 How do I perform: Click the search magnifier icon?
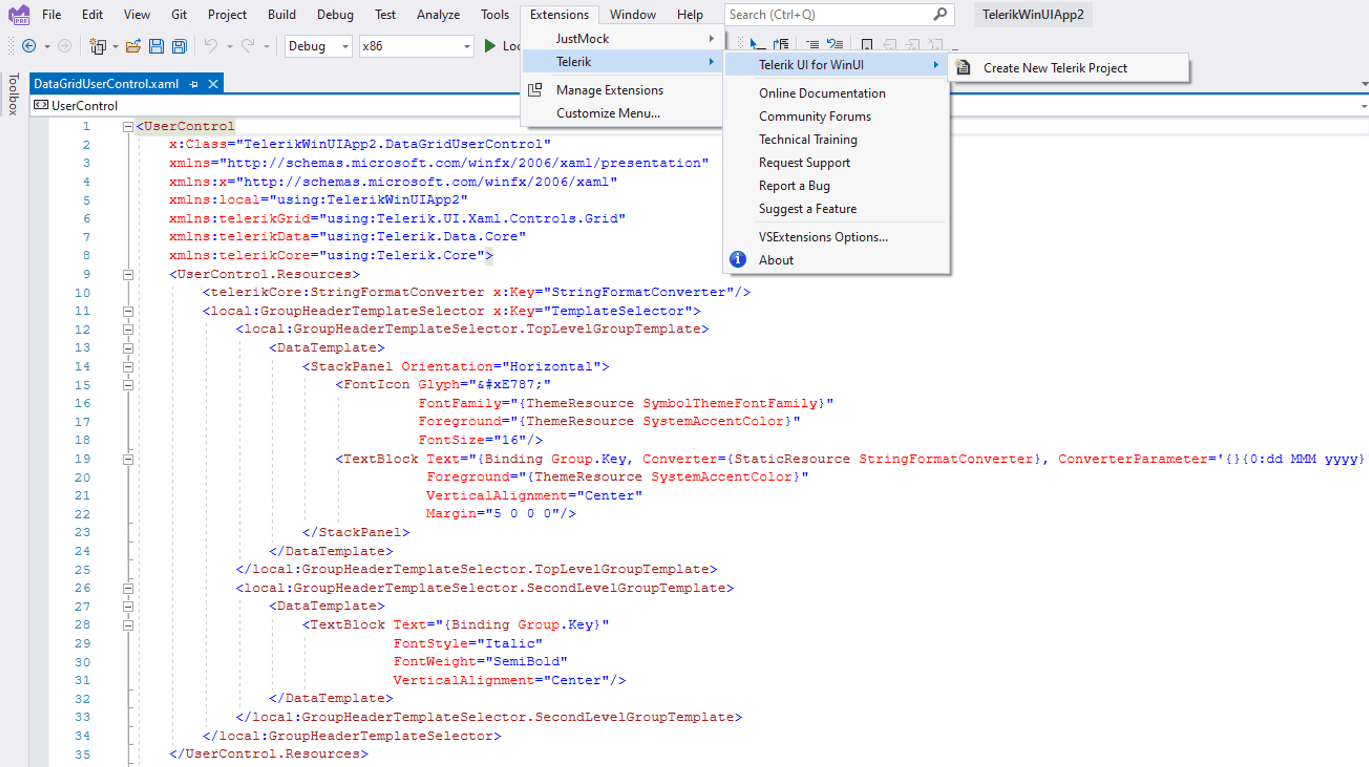pos(940,14)
